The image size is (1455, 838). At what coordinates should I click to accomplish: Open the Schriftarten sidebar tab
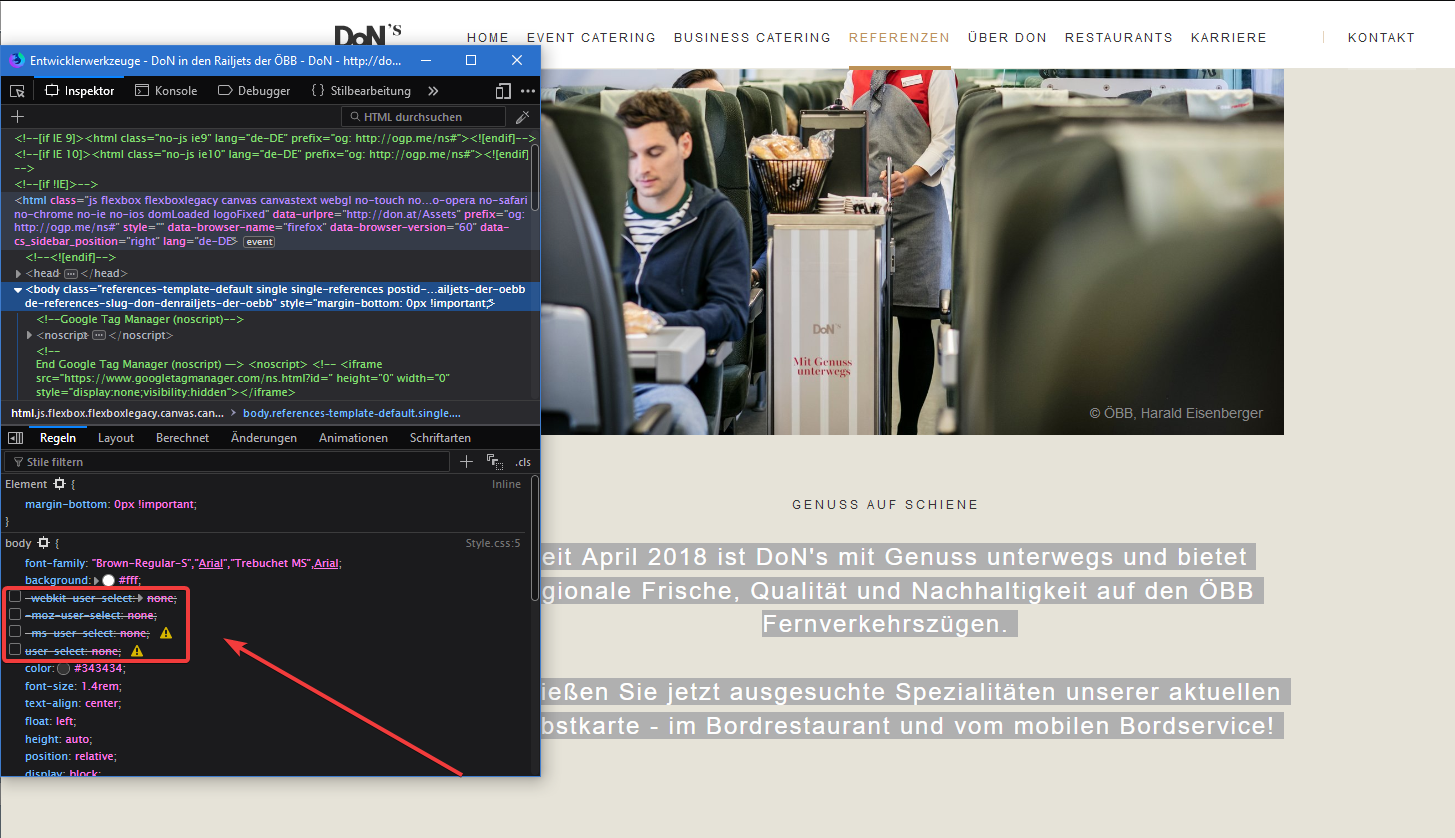pos(440,438)
